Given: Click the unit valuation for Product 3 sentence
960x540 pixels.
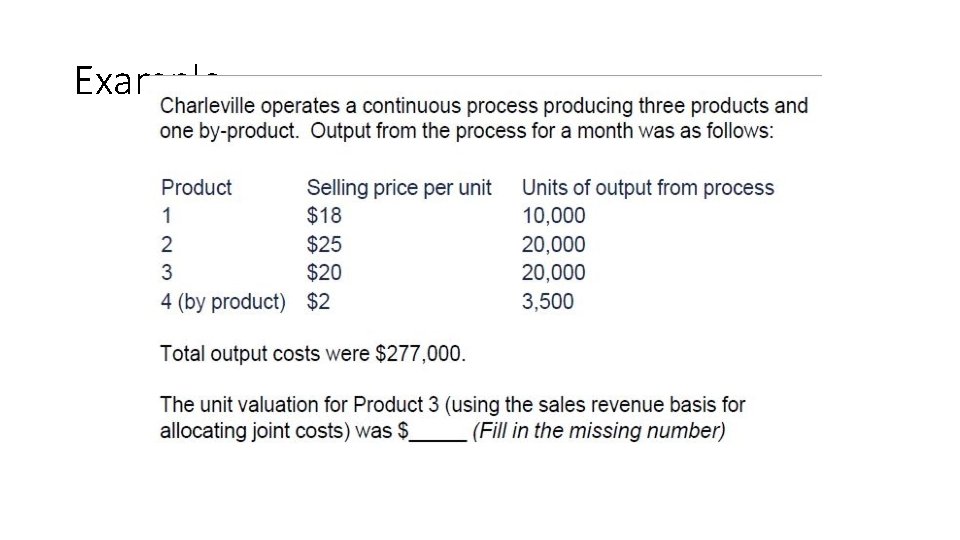Looking at the screenshot, I should (452, 405).
